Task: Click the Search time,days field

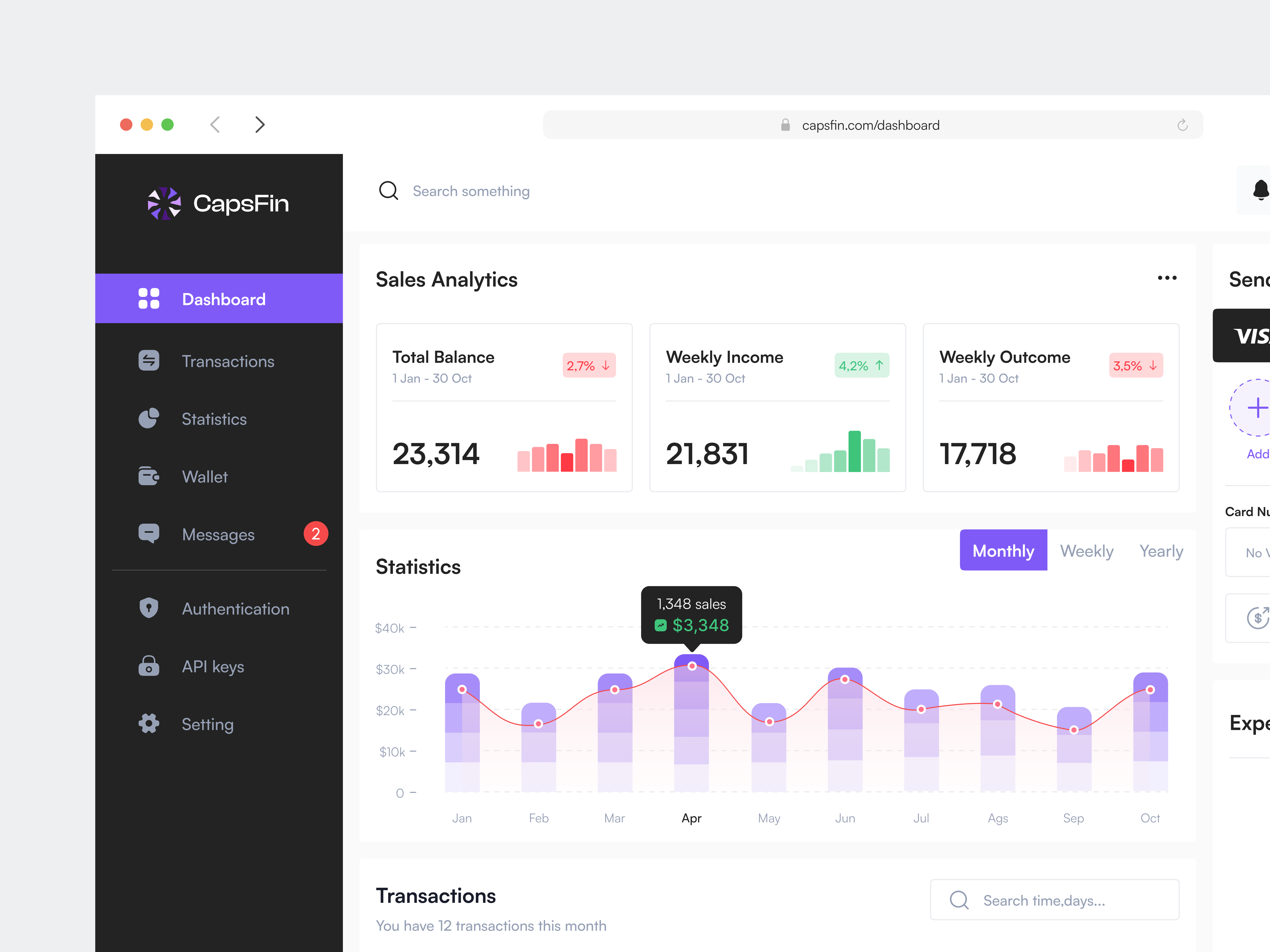Action: [1055, 900]
